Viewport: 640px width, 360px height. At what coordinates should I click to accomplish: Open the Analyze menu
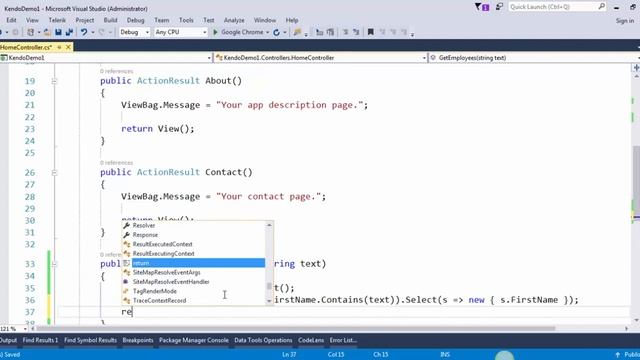[234, 20]
